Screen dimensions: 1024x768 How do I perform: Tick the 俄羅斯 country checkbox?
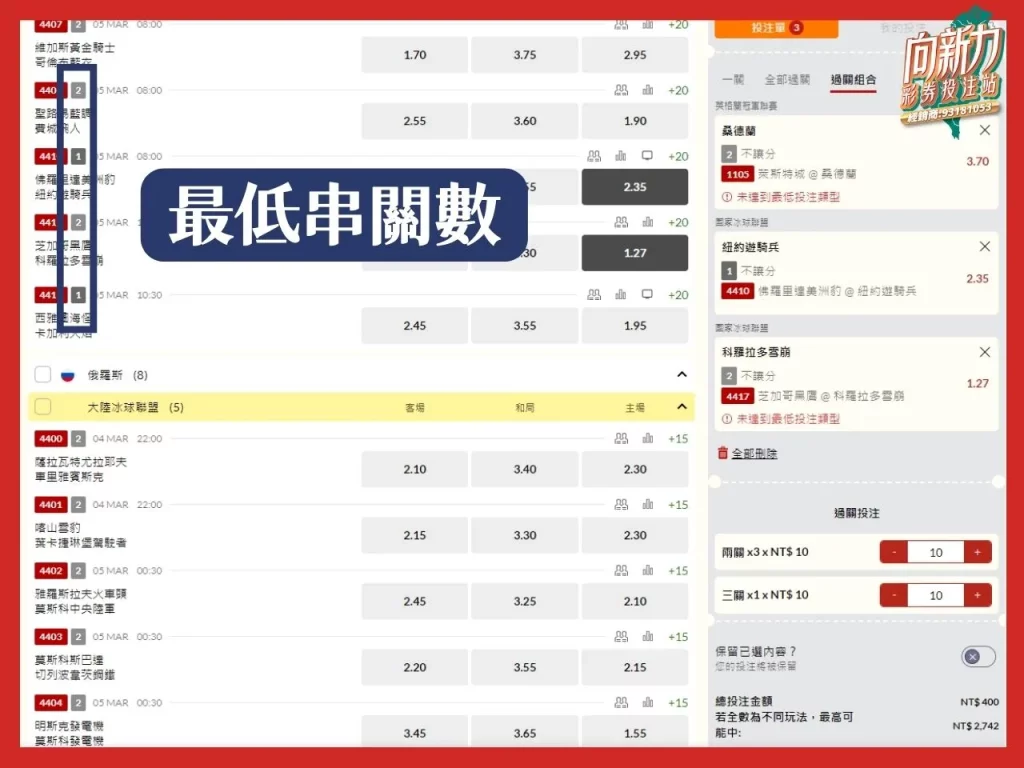coord(42,375)
